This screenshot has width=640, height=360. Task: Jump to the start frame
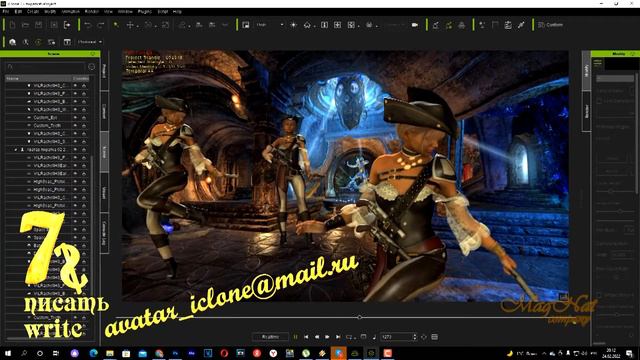[306, 337]
